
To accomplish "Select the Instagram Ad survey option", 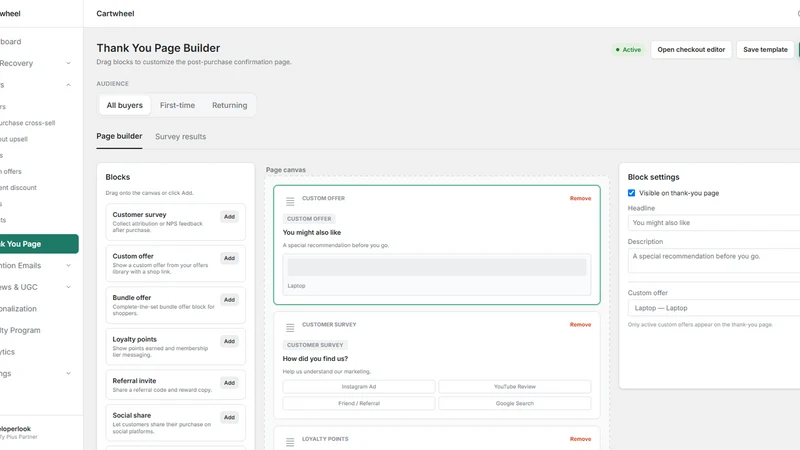I will click(359, 387).
